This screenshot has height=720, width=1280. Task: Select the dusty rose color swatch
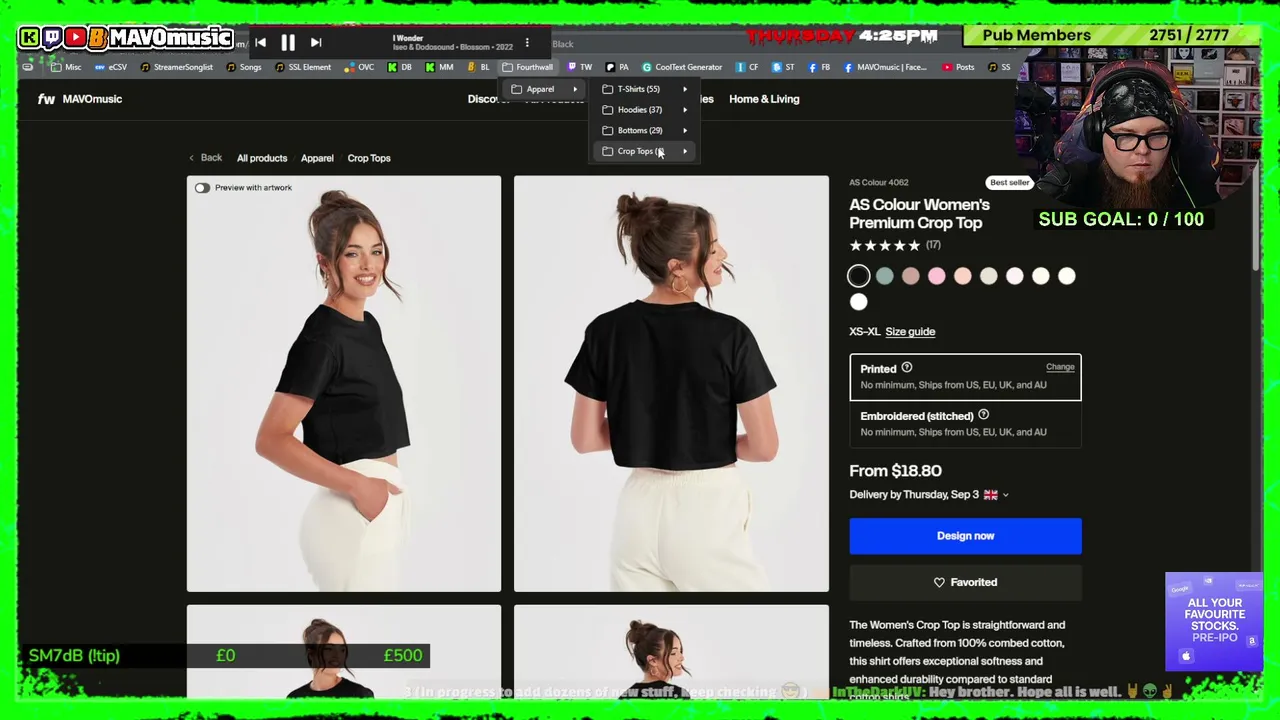click(911, 276)
